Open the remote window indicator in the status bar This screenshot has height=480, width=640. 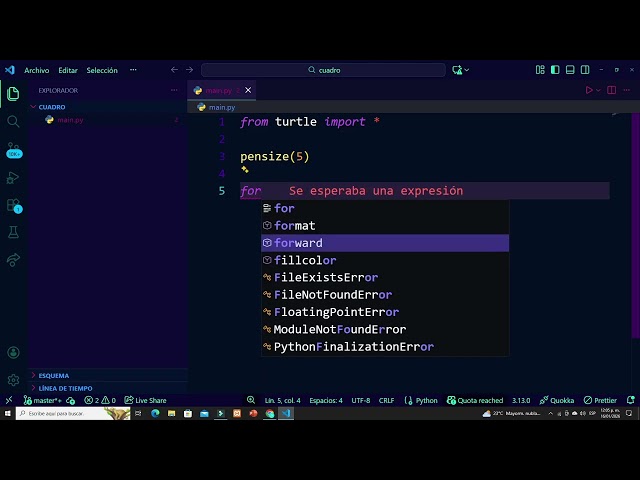pyautogui.click(x=9, y=400)
